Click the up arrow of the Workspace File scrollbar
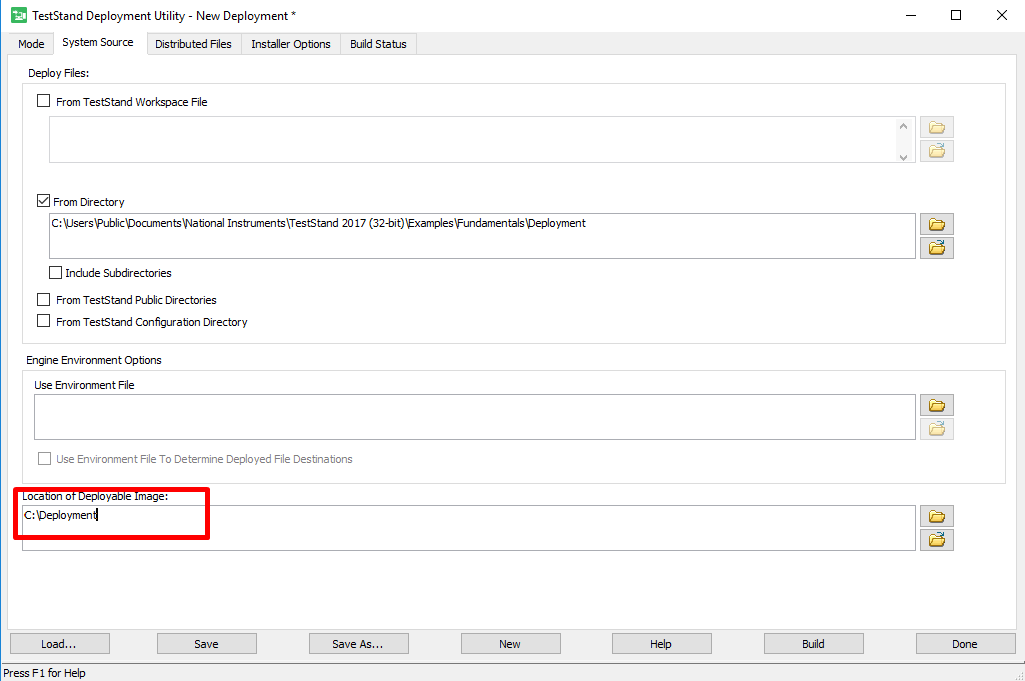This screenshot has height=681, width=1025. tap(903, 126)
